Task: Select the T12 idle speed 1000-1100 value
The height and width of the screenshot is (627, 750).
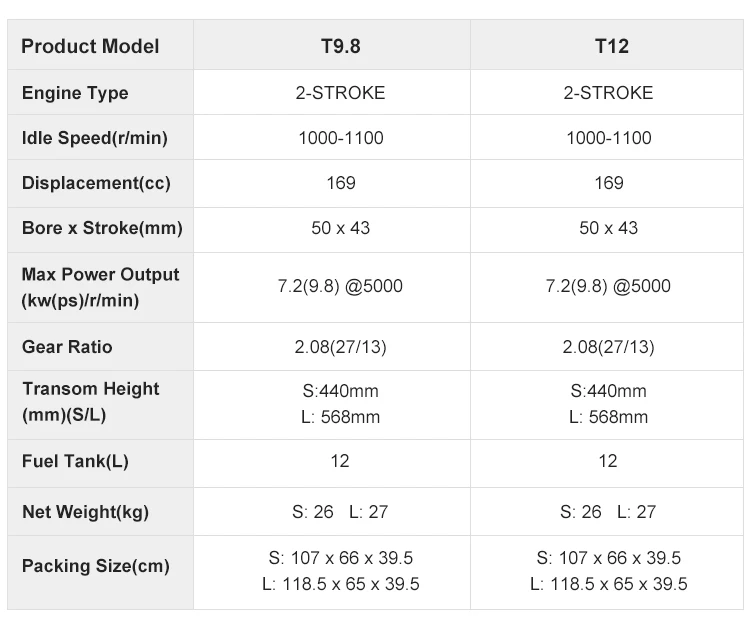Action: (x=608, y=138)
